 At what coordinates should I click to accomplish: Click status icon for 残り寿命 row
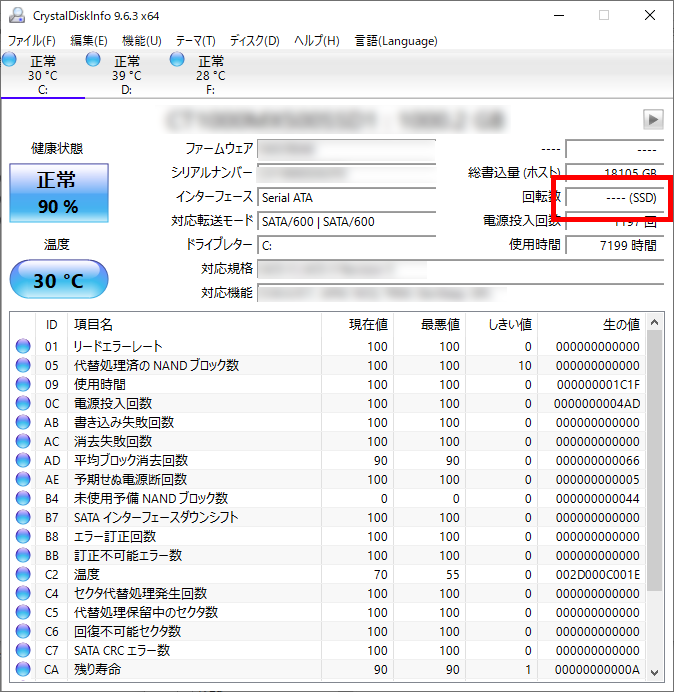pos(23,669)
